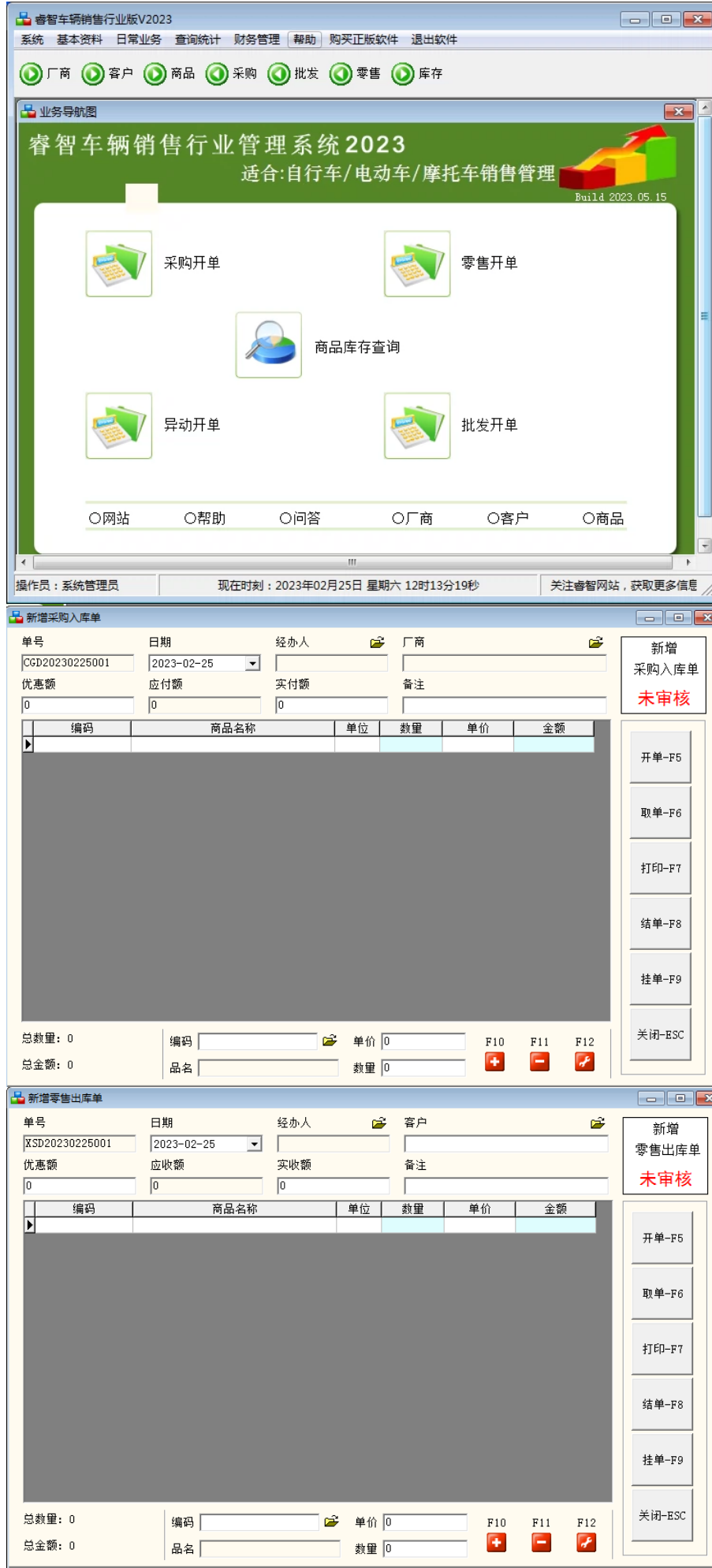Click 金额 column header in retail grid

556,1209
